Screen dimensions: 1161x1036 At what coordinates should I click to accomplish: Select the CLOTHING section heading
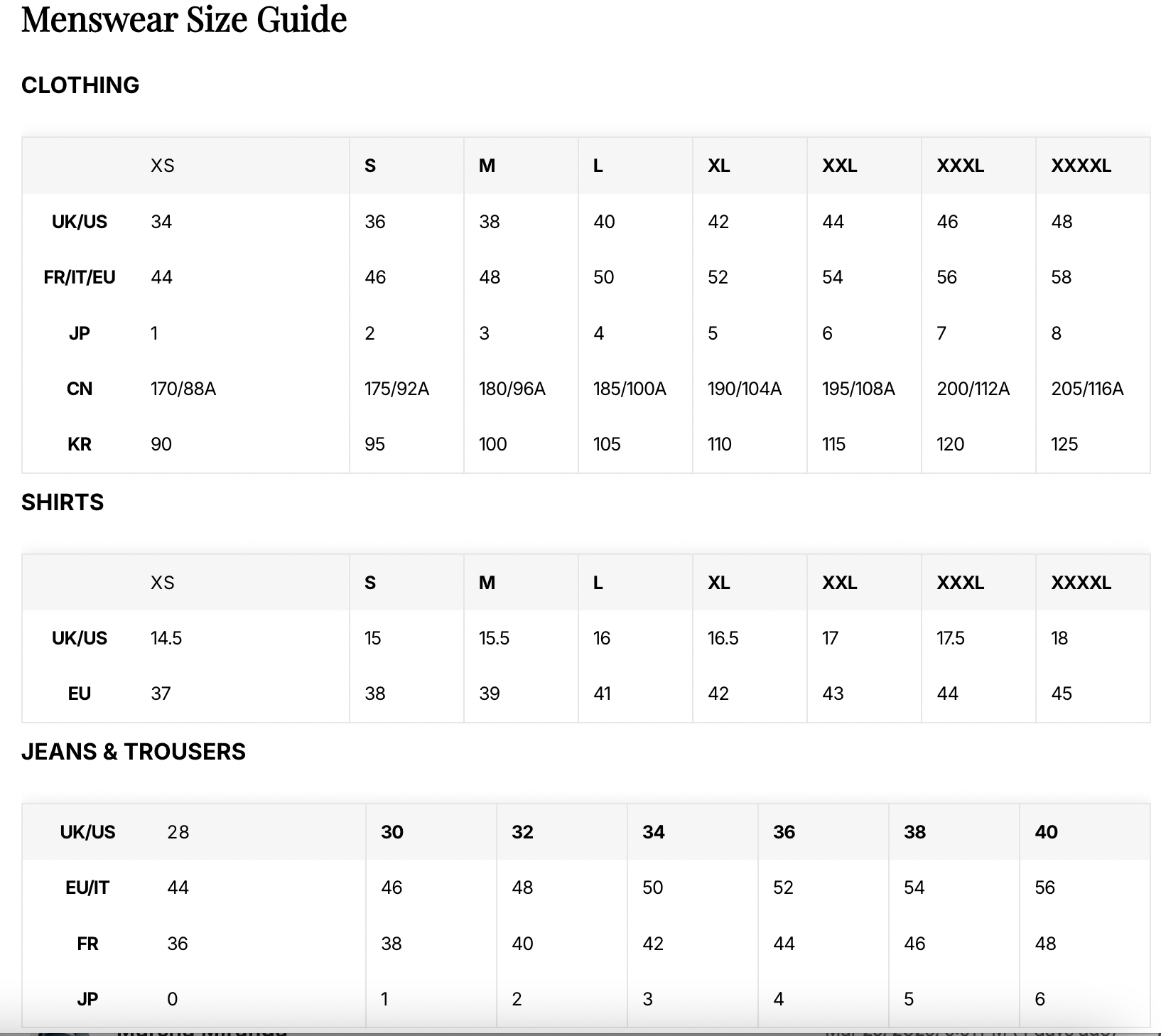[x=80, y=85]
